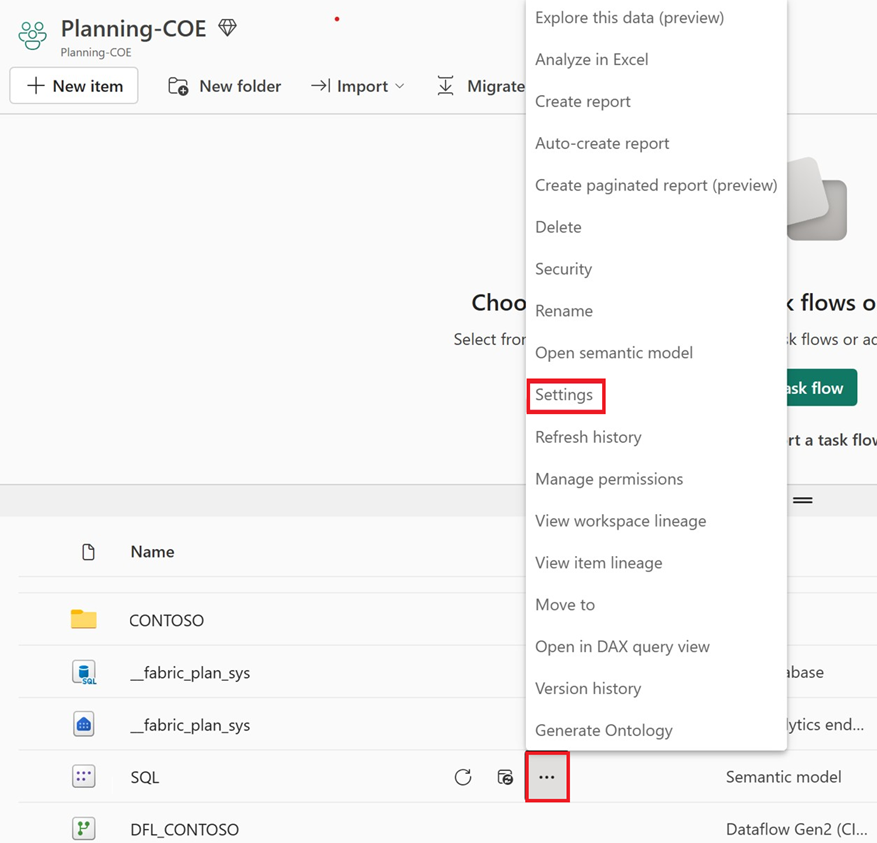Click the SQL database item icon
The width and height of the screenshot is (877, 843).
point(84,672)
